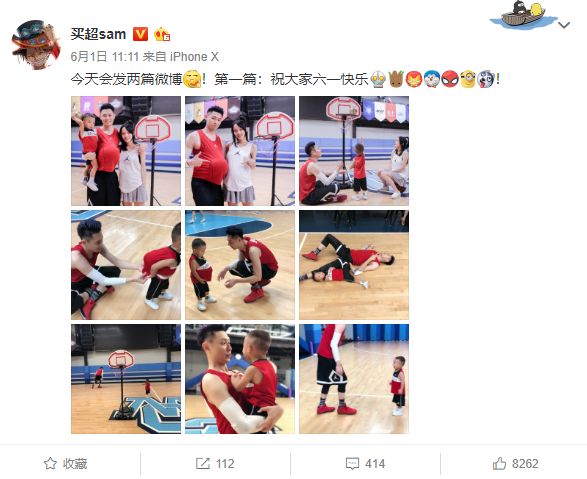Click the crown membership level badge
The width and height of the screenshot is (587, 479).
tap(162, 34)
